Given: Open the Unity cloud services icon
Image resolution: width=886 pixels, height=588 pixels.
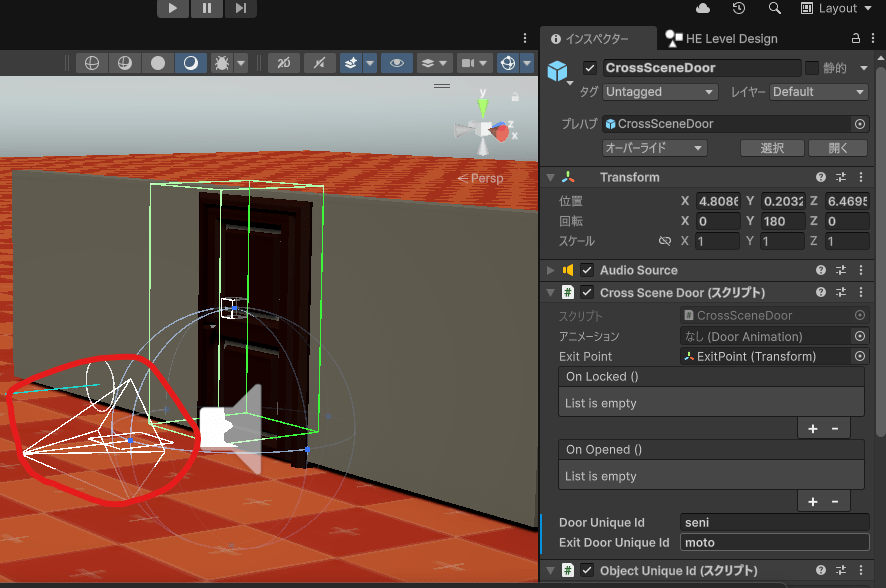Looking at the screenshot, I should [x=703, y=8].
